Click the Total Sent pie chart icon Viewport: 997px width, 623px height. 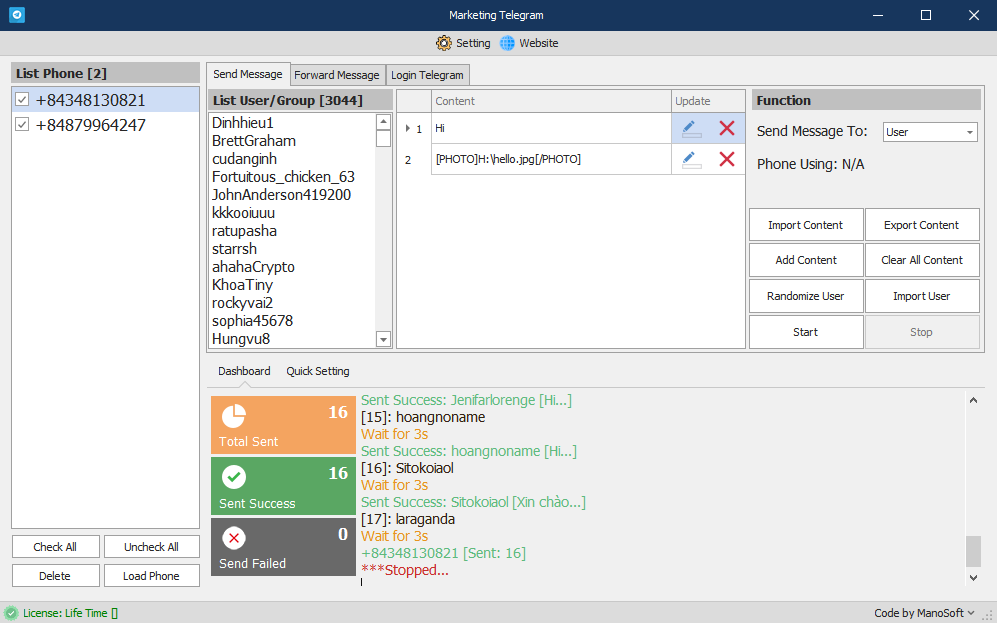[x=233, y=416]
